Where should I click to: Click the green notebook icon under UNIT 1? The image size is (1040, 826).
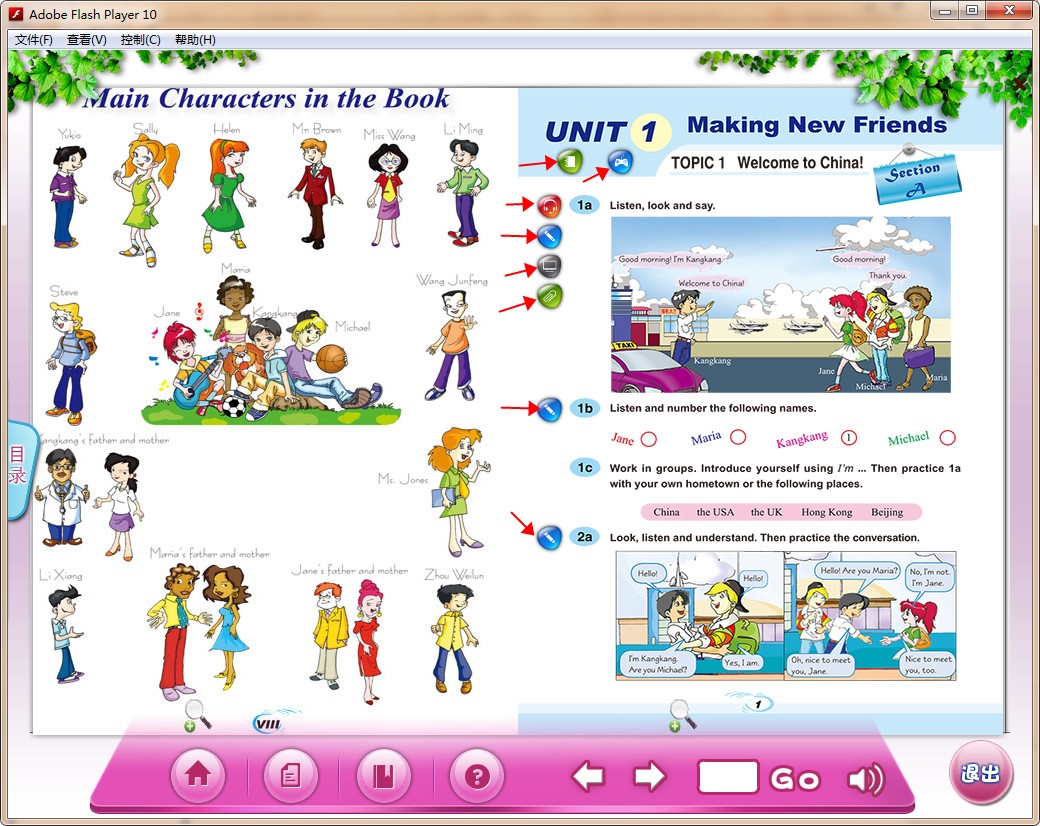tap(569, 161)
